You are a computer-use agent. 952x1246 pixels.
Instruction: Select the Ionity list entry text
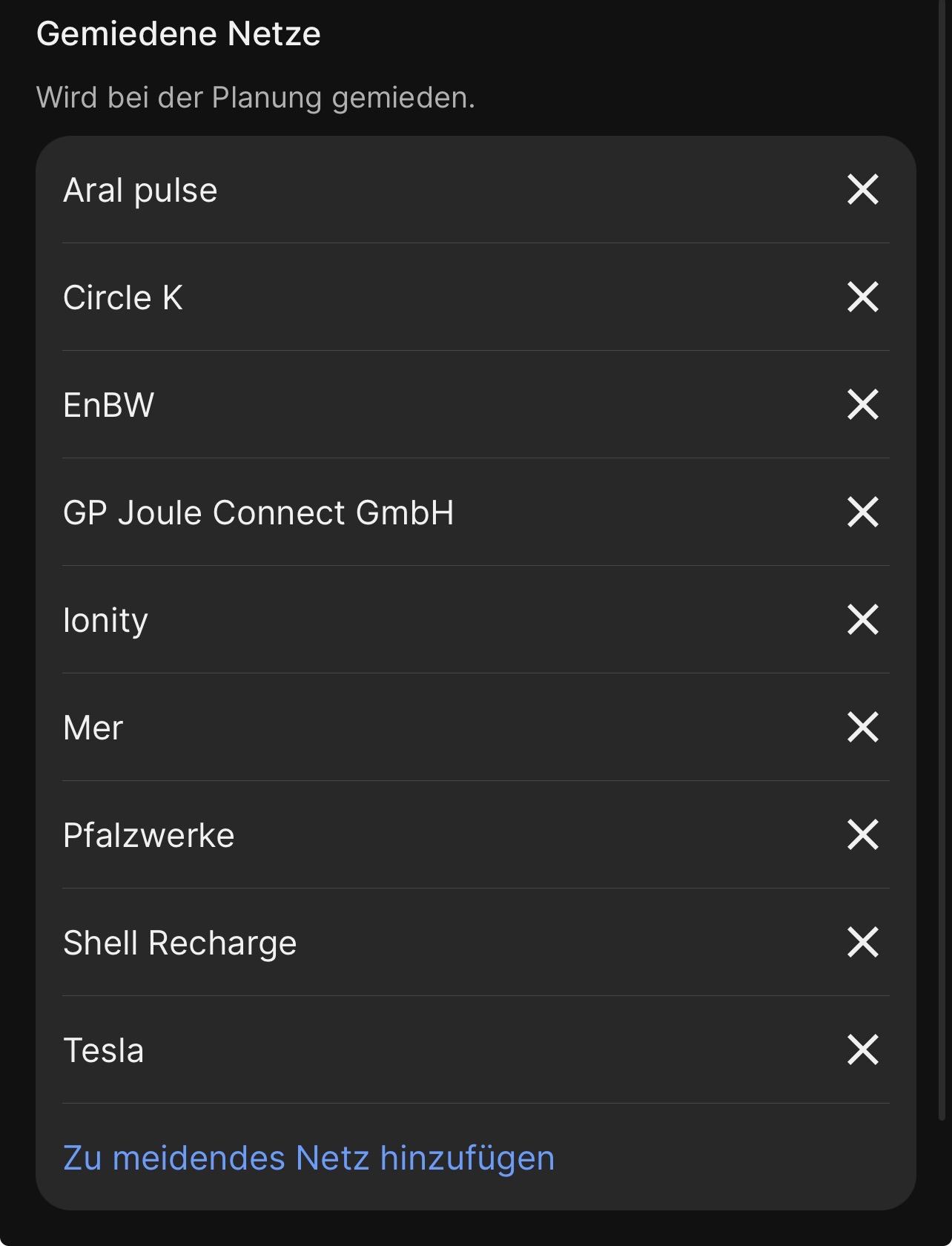coord(105,621)
